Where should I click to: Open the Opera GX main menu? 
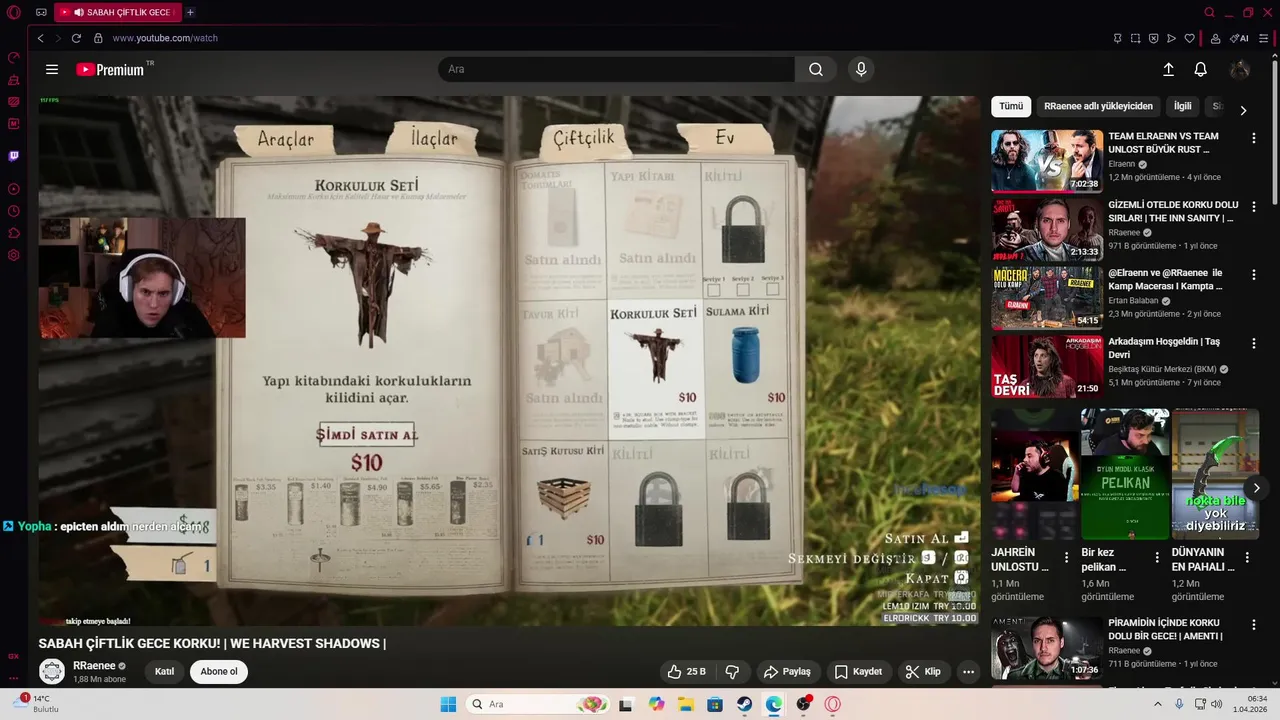pyautogui.click(x=14, y=12)
